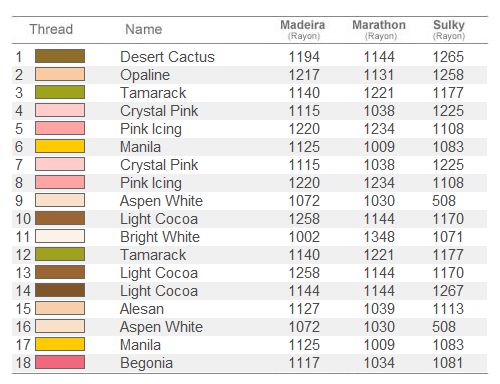Viewport: 500px width, 384px height.
Task: Click the Thread column header
Action: point(51,29)
